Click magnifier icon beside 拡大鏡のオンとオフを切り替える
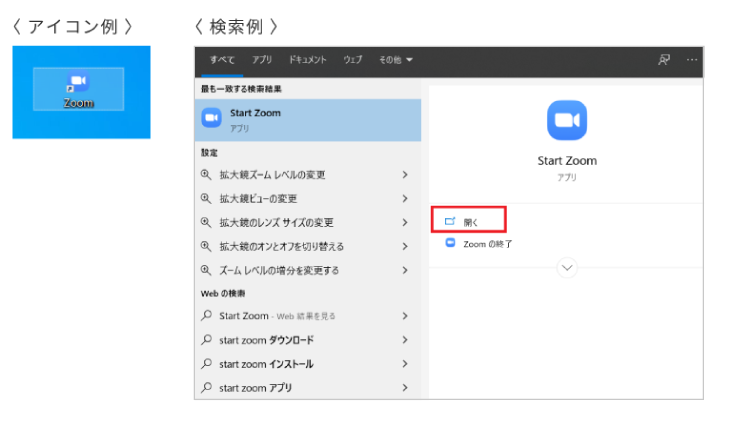 (x=206, y=246)
